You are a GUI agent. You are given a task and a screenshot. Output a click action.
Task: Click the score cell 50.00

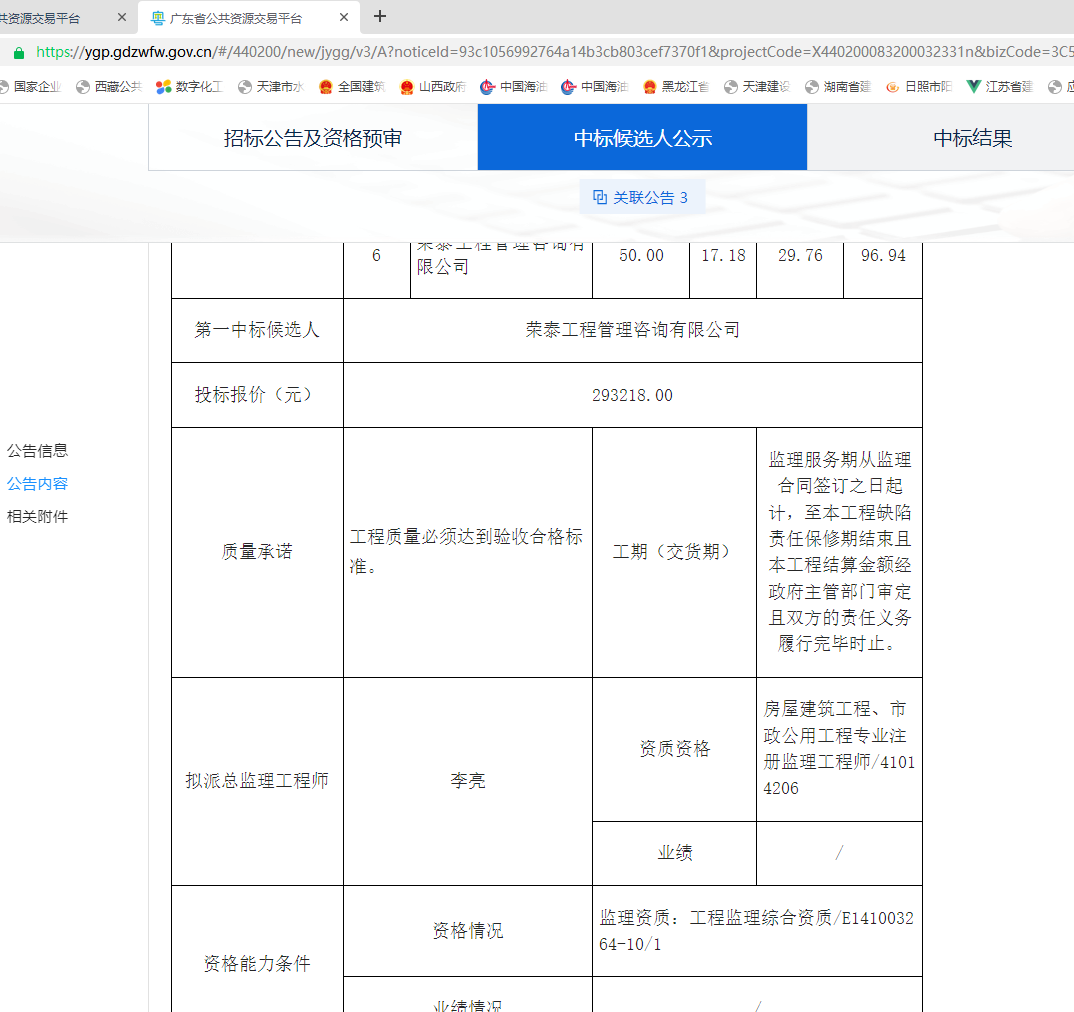(641, 256)
